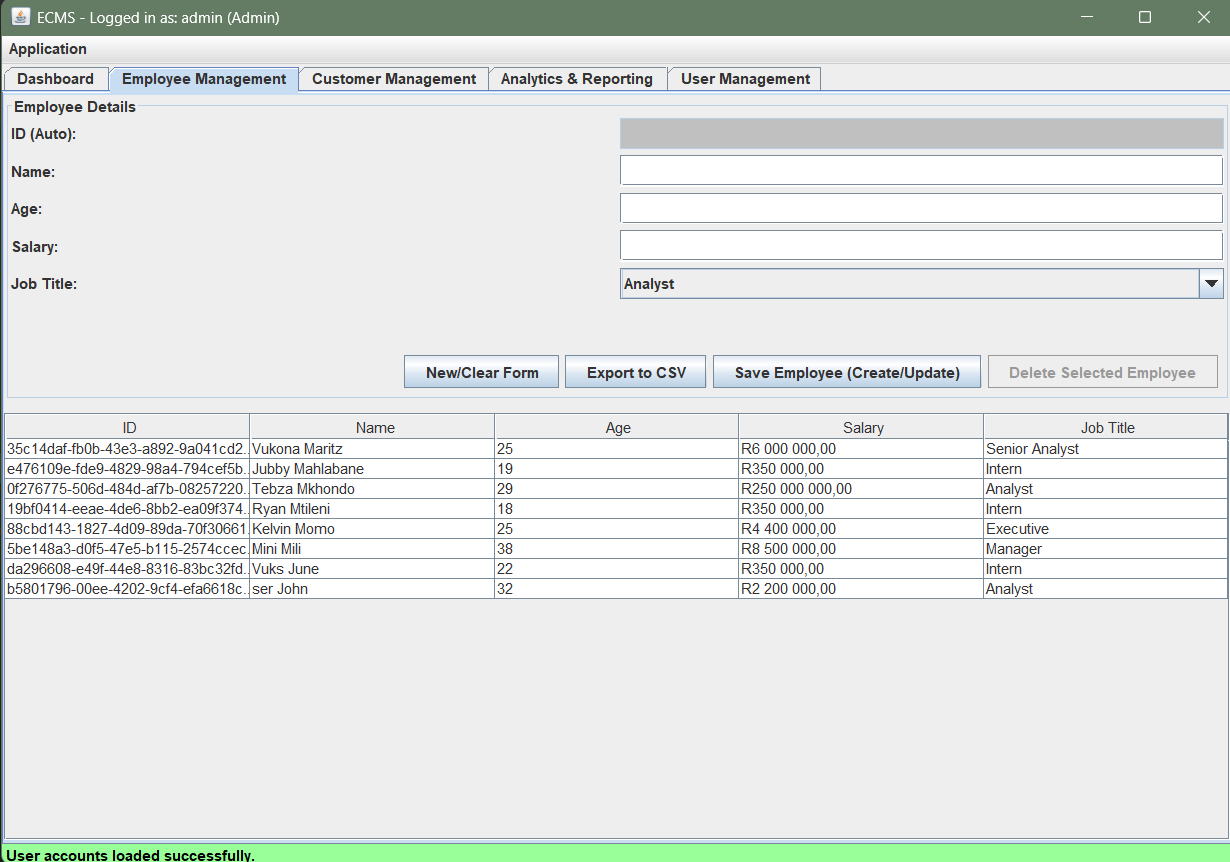1230x862 pixels.
Task: Open the Job Title dropdown arrow
Action: [1211, 284]
